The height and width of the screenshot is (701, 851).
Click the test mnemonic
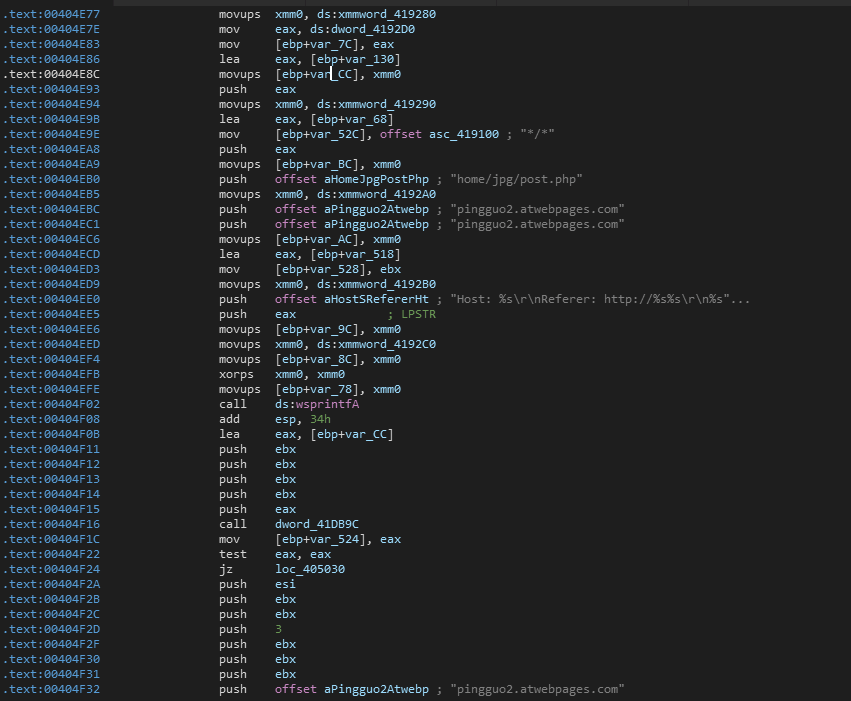233,555
